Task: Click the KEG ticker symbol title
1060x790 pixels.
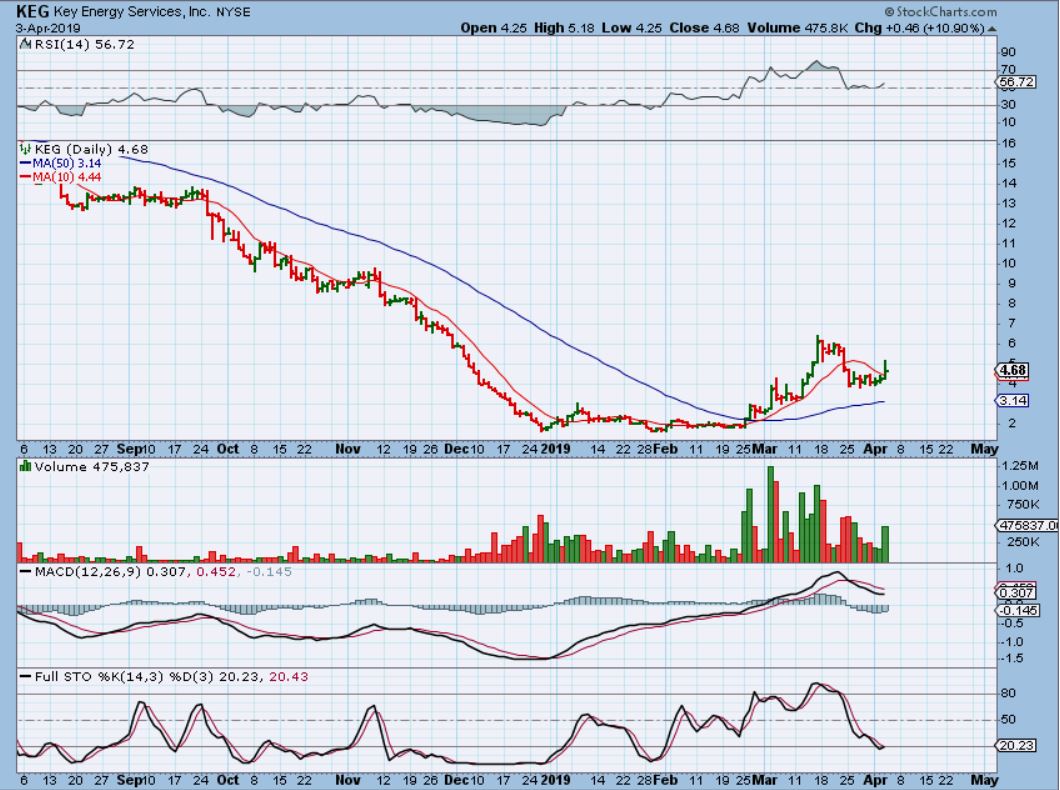Action: 32,11
